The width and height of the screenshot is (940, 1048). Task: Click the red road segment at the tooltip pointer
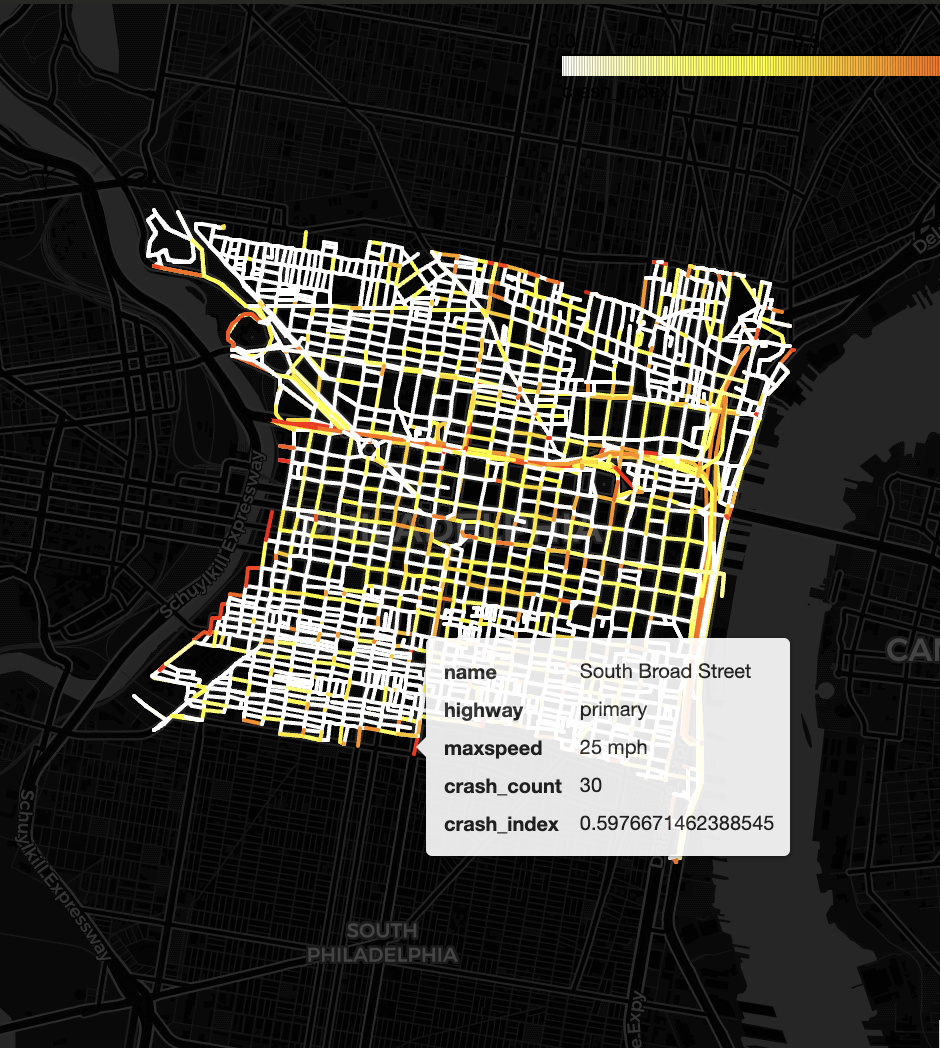pos(417,747)
